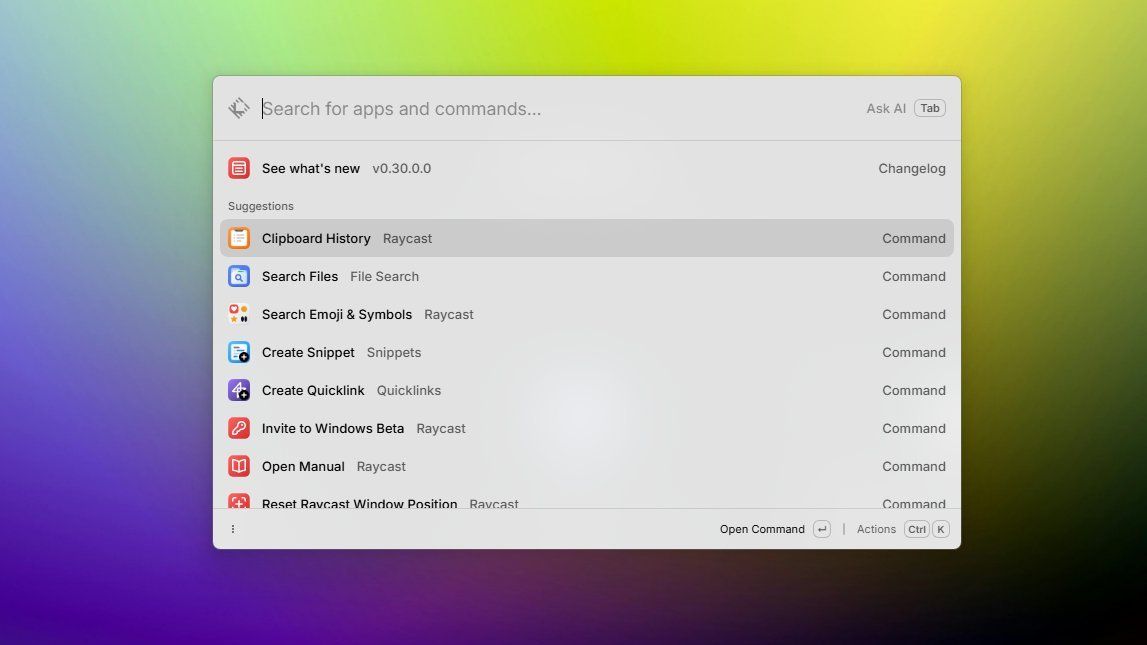Click the Reset Raycast Window Position icon
This screenshot has width=1147, height=645.
coord(238,502)
